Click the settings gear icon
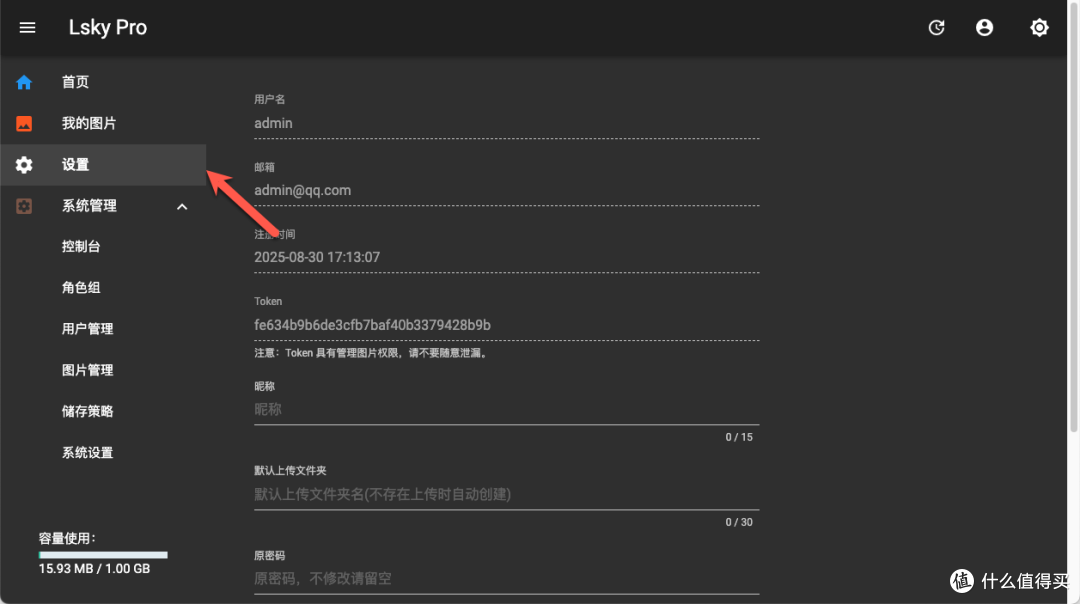Viewport: 1080px width, 604px height. (24, 165)
